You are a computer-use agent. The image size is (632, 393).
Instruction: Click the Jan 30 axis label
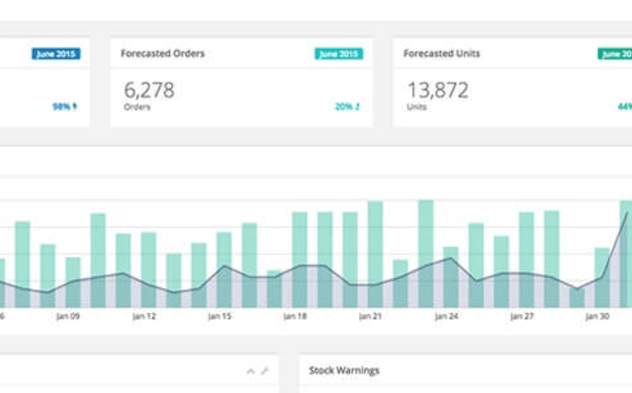[597, 316]
